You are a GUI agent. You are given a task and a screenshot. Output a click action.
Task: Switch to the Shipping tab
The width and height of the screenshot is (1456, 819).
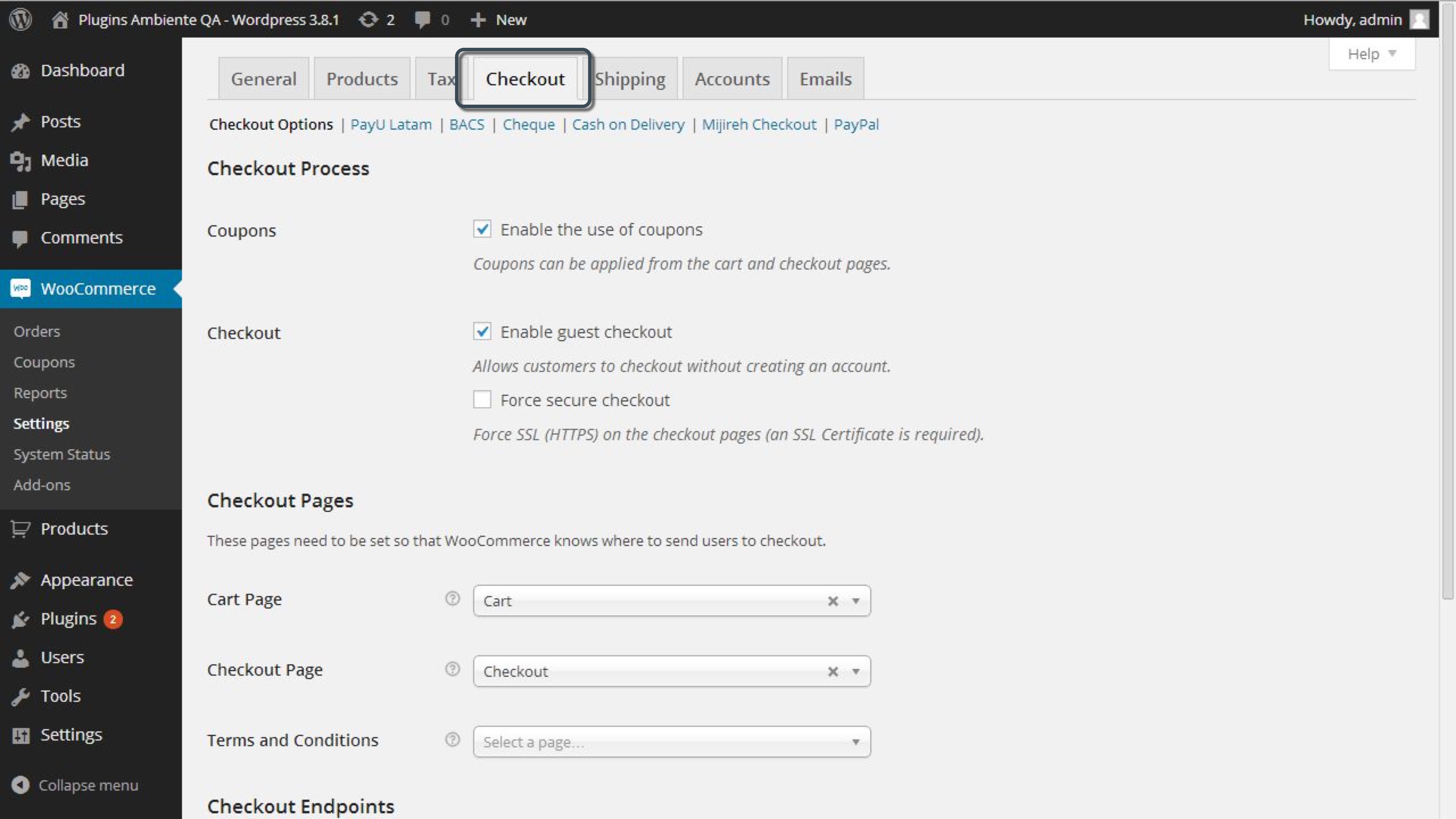[630, 78]
